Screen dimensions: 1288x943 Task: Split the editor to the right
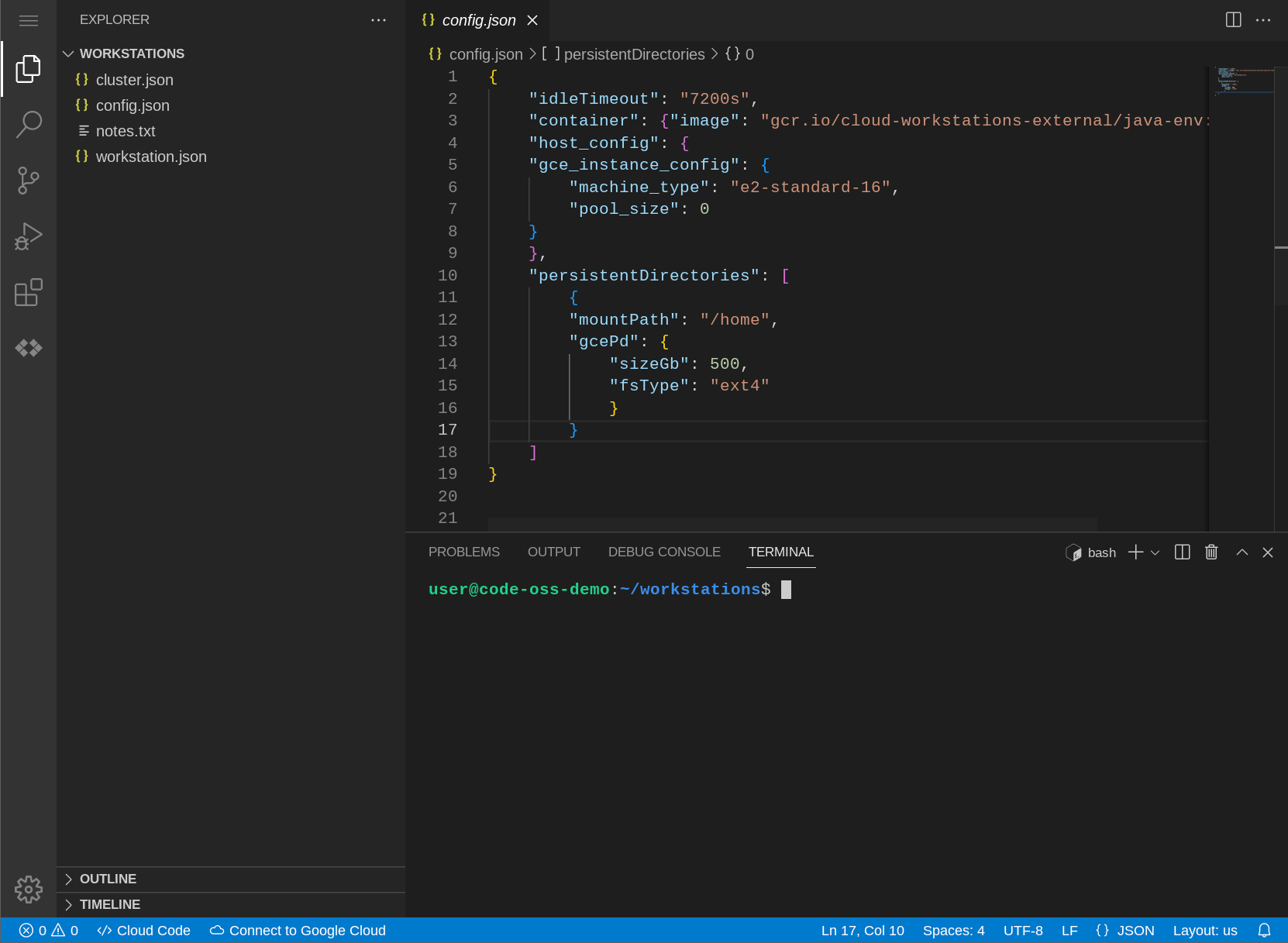(1233, 20)
